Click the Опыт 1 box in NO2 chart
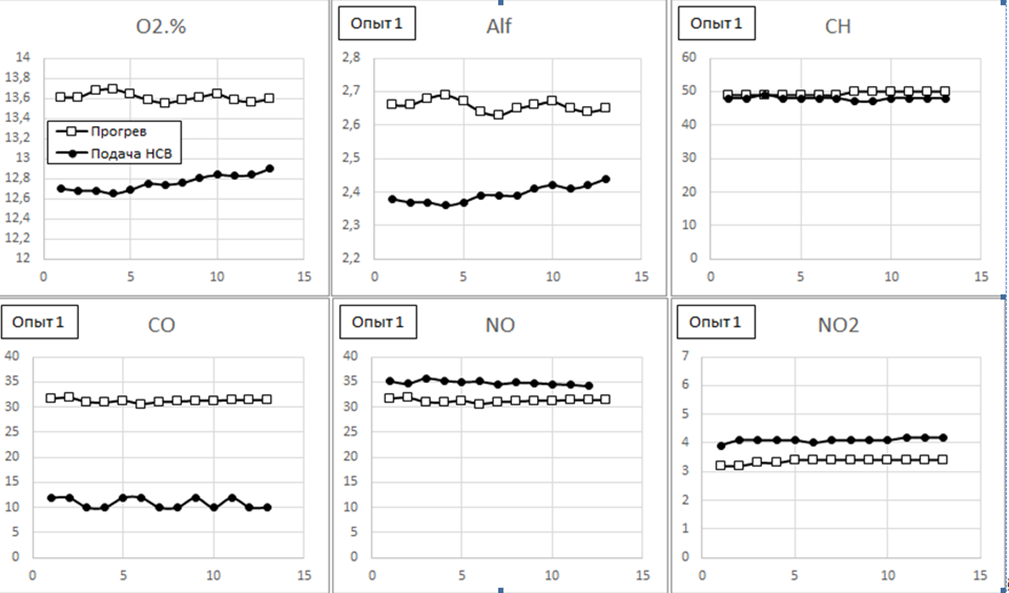This screenshot has width=1009, height=593. pos(716,321)
